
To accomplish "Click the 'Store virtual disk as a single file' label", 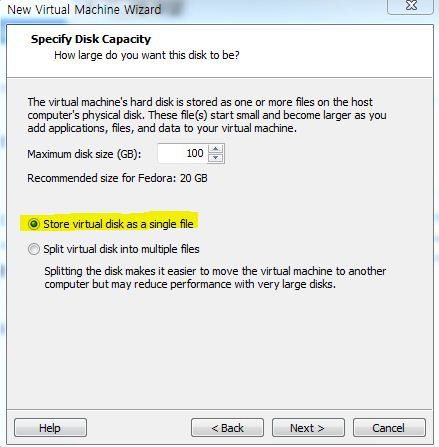I will [x=118, y=224].
